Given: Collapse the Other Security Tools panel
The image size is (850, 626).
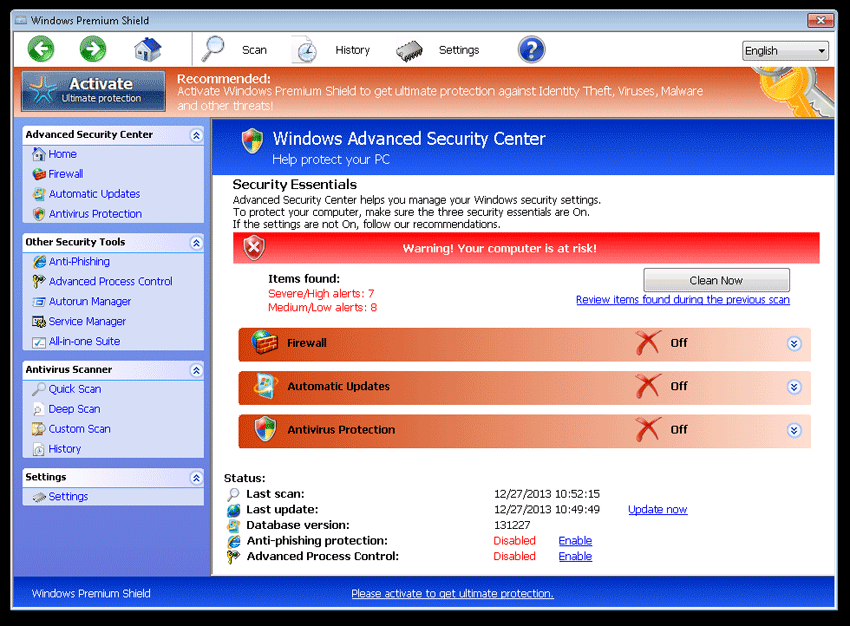Looking at the screenshot, I should coord(196,243).
